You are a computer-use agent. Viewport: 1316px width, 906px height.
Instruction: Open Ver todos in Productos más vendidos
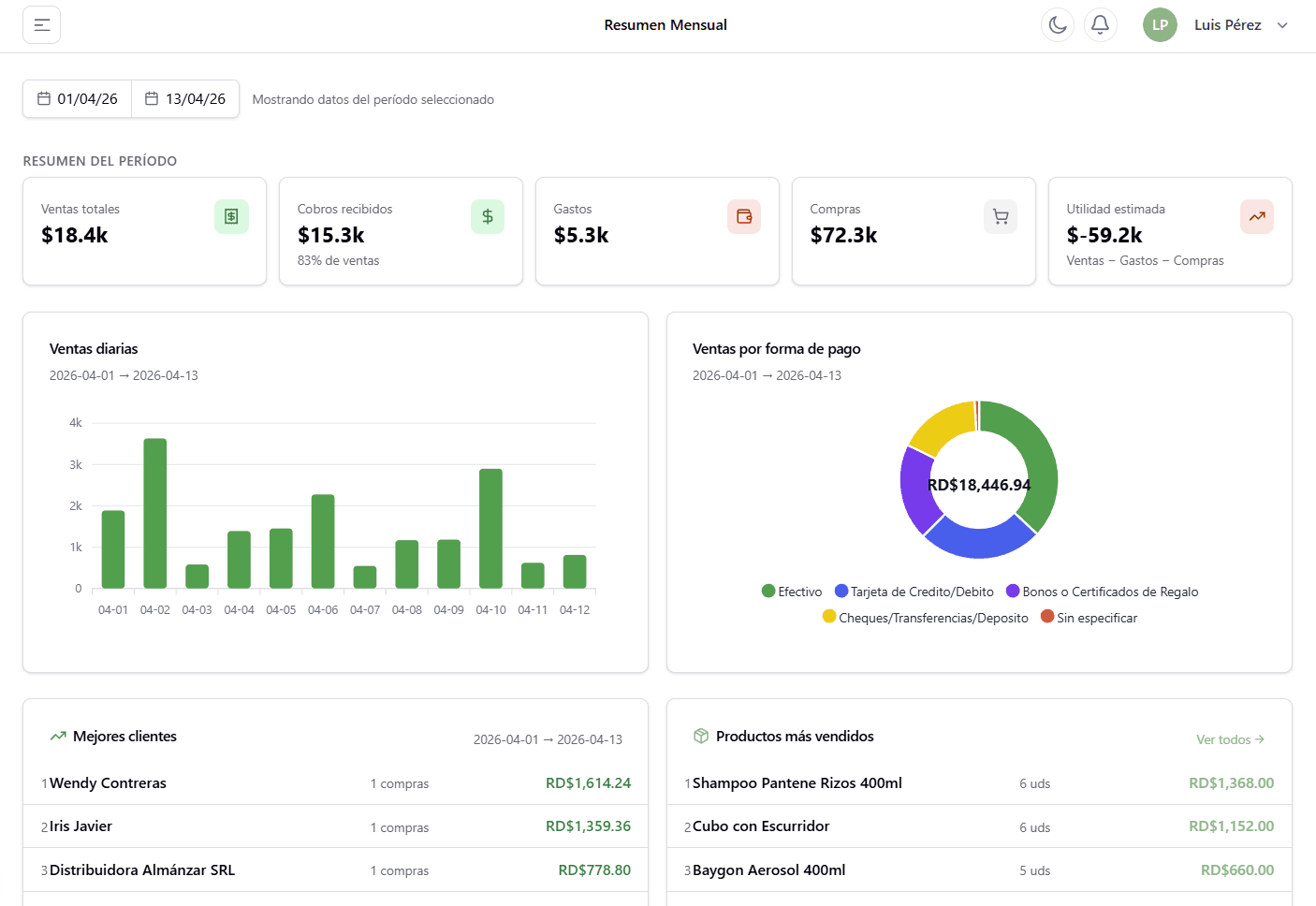pyautogui.click(x=1230, y=739)
